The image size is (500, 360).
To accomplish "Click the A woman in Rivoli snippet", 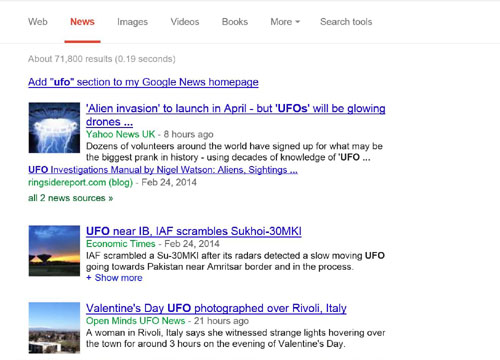I will tap(235, 338).
